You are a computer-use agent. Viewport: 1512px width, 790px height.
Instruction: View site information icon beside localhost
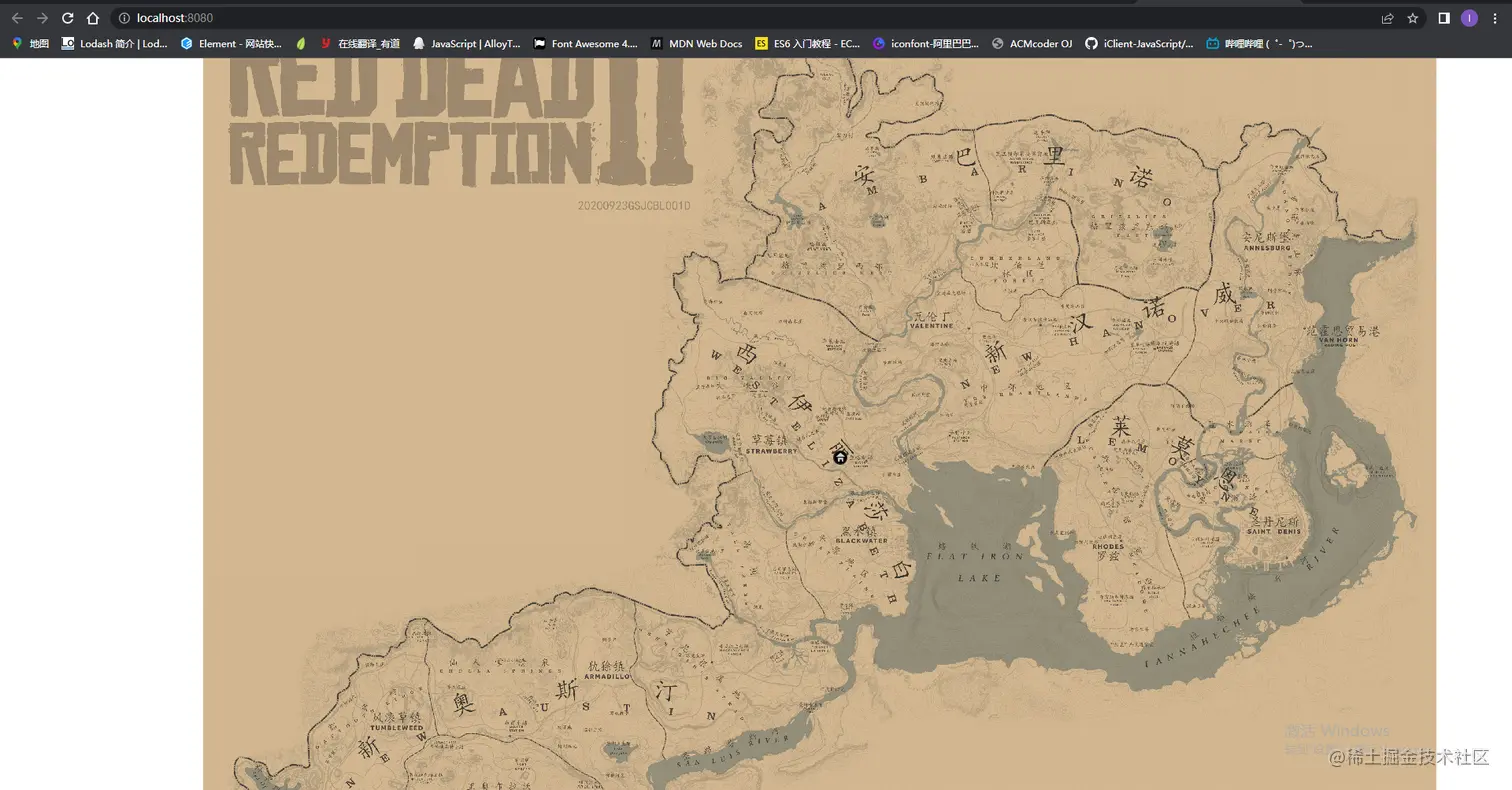tap(124, 18)
